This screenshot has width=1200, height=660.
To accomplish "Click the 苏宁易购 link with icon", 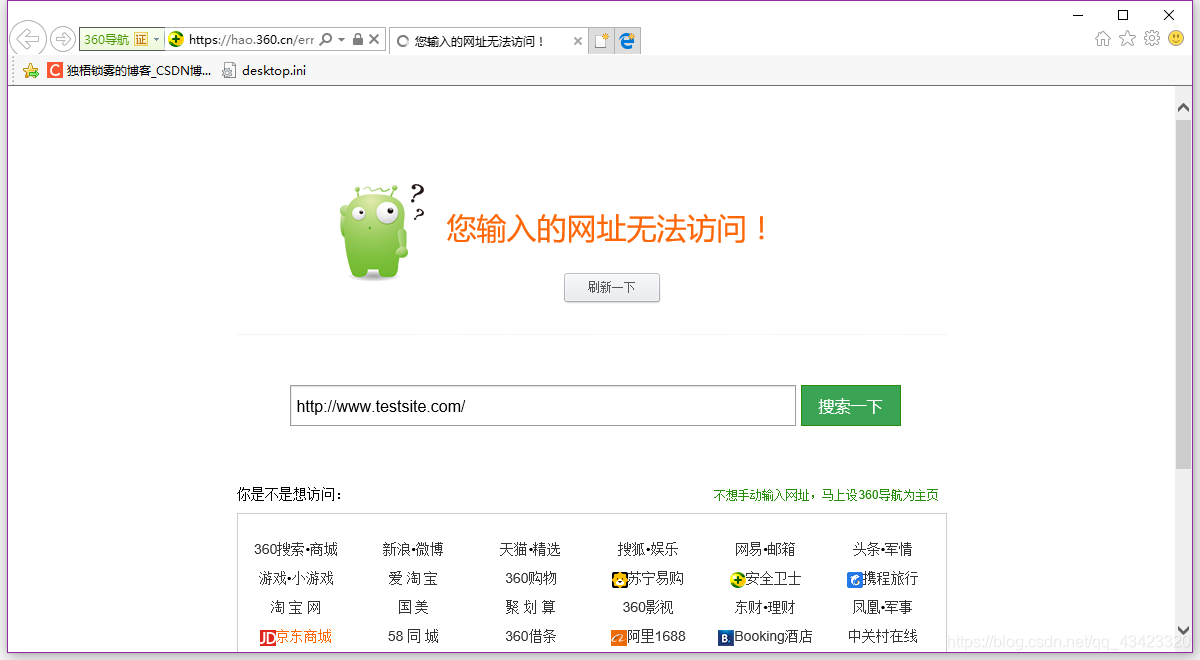I will [x=648, y=579].
